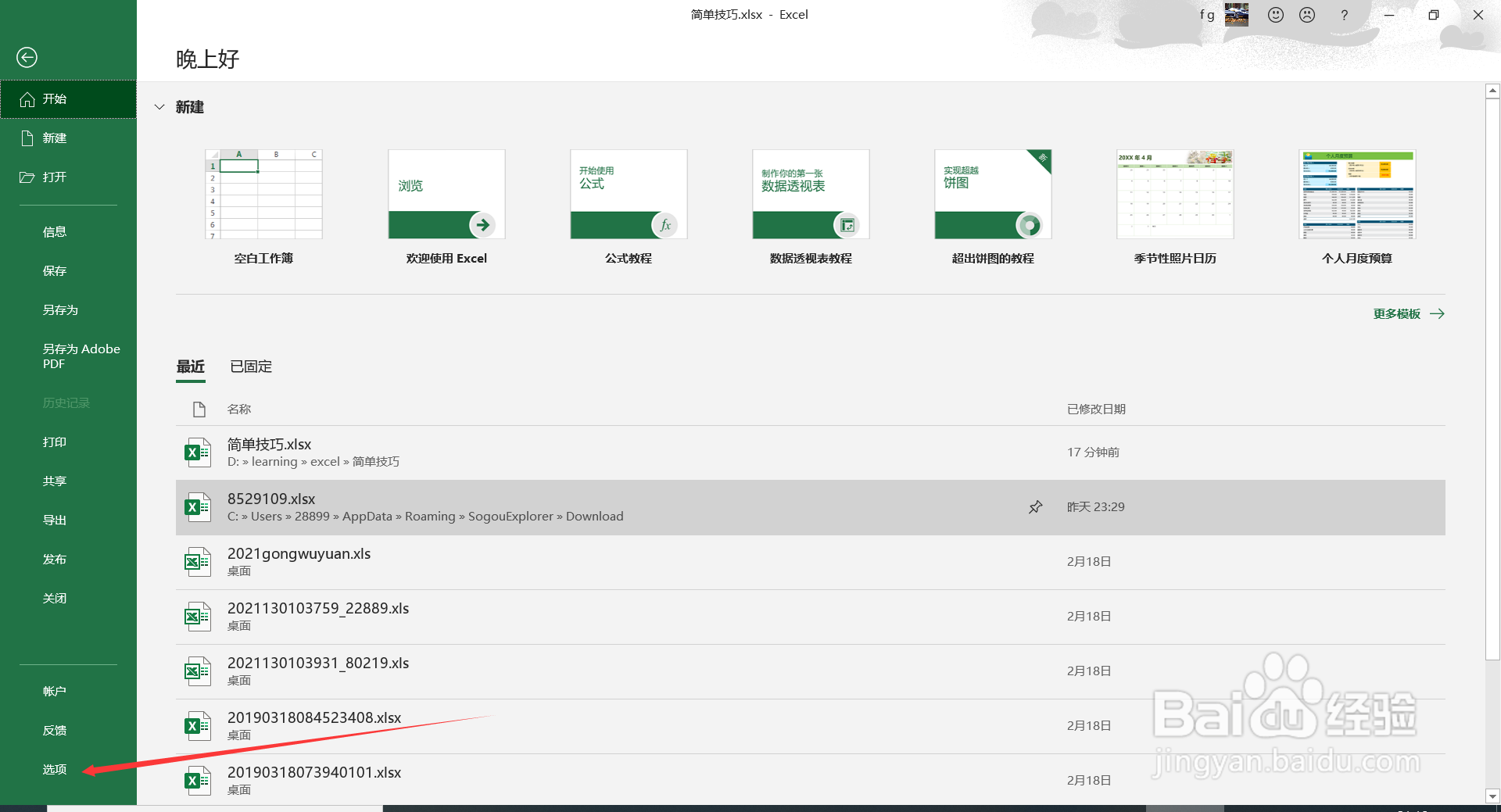Viewport: 1501px width, 812px height.
Task: Click the scrollbar down arrow
Action: 1492,796
